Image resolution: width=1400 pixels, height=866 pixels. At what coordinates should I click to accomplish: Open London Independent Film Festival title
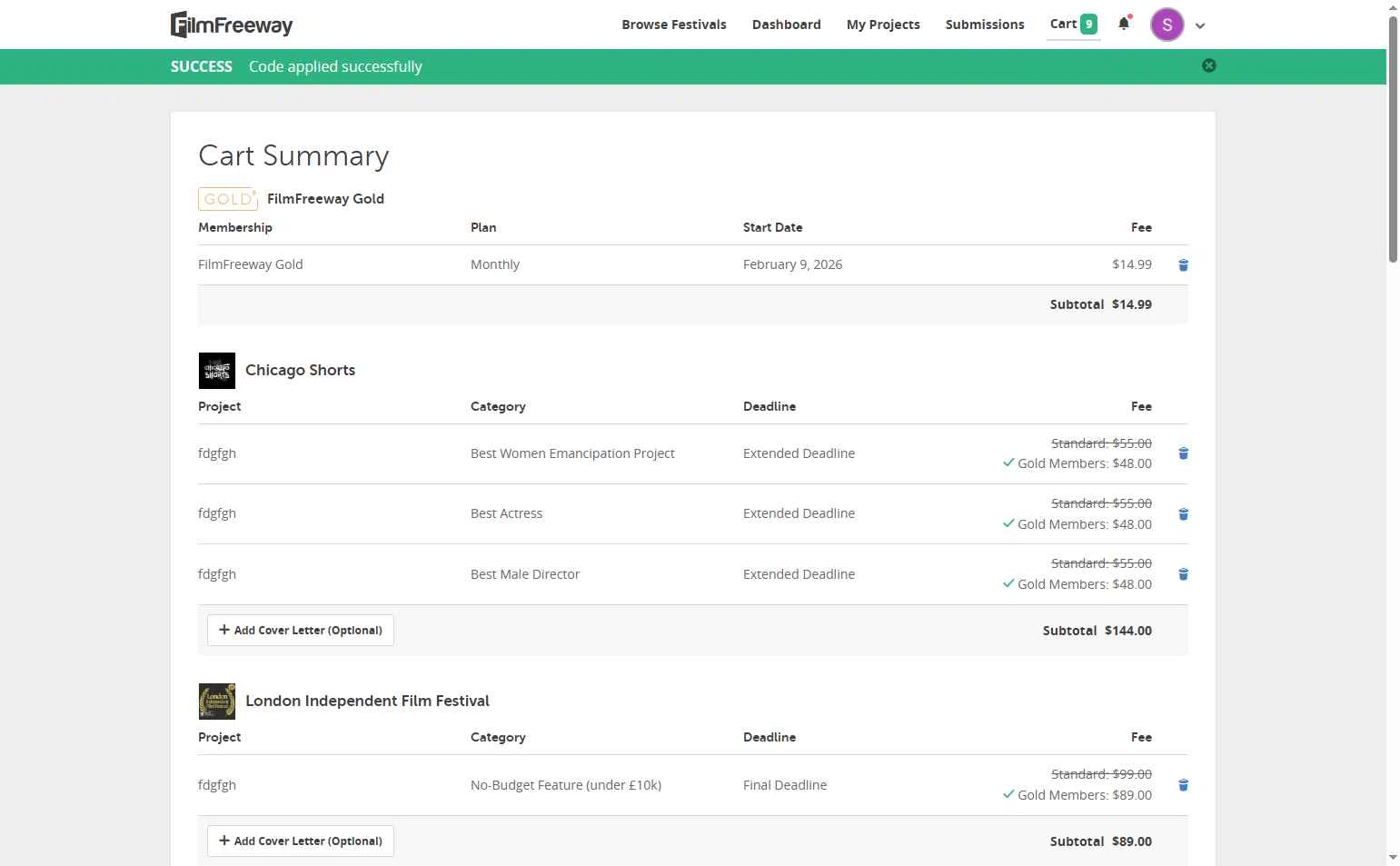coord(367,701)
